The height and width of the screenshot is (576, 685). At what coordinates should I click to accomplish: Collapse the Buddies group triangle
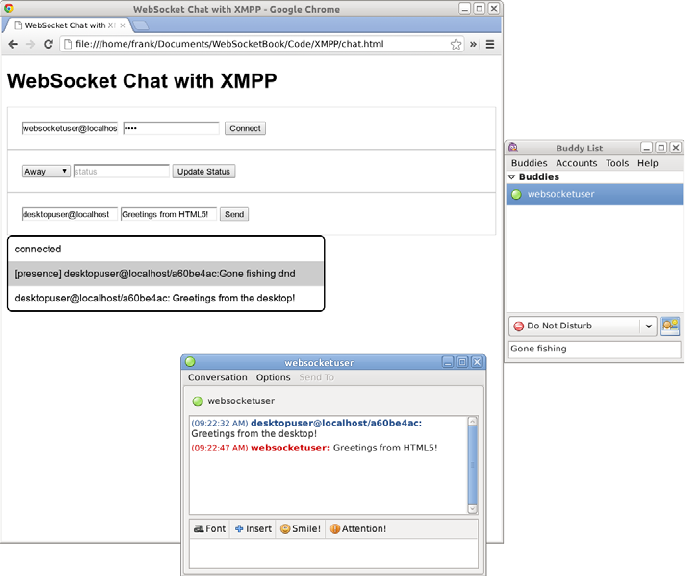pyautogui.click(x=512, y=177)
